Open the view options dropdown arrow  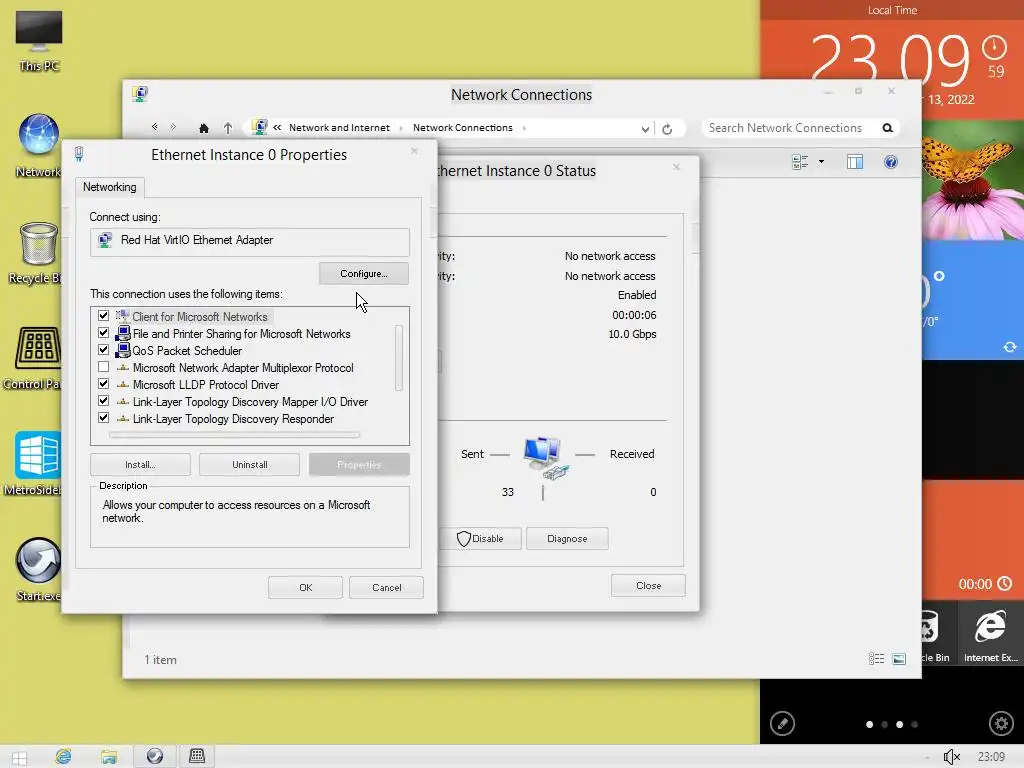coord(821,162)
